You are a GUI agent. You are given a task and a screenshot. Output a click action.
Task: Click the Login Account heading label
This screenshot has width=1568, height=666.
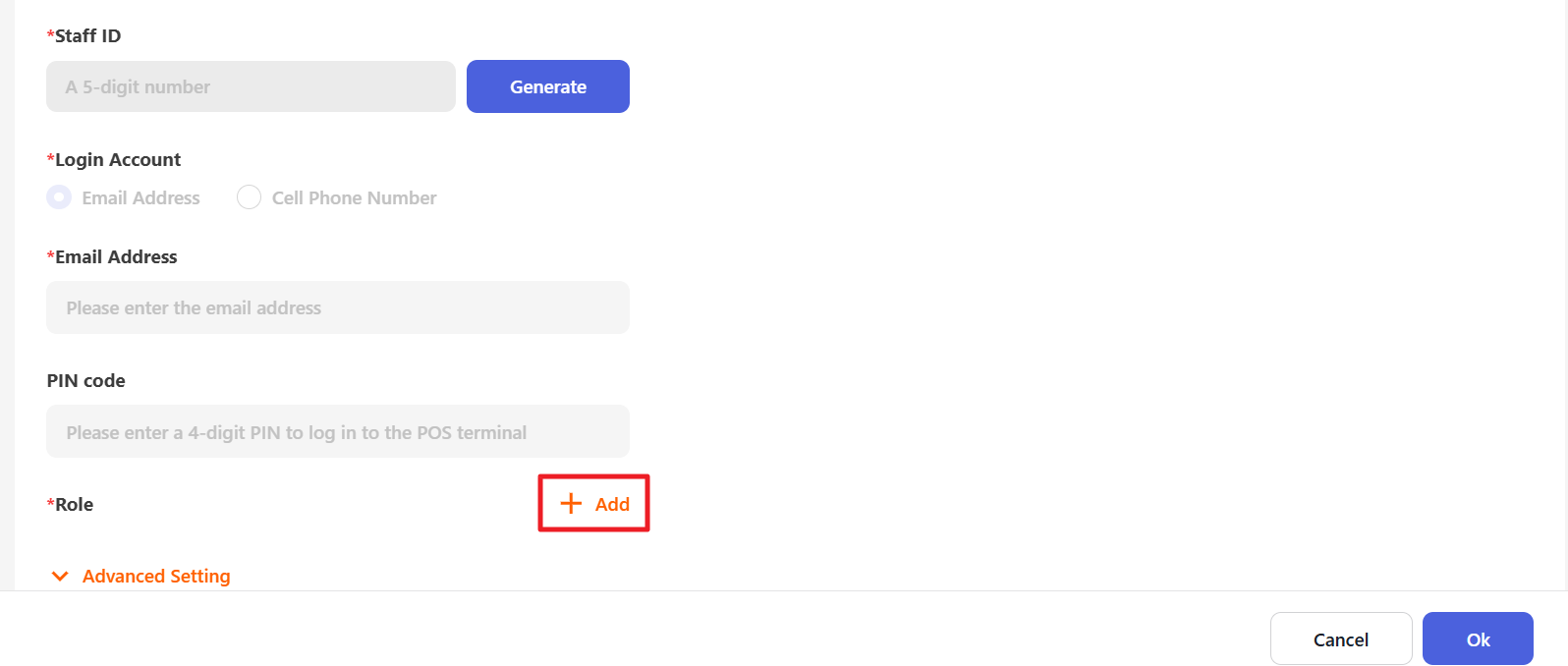(x=118, y=160)
